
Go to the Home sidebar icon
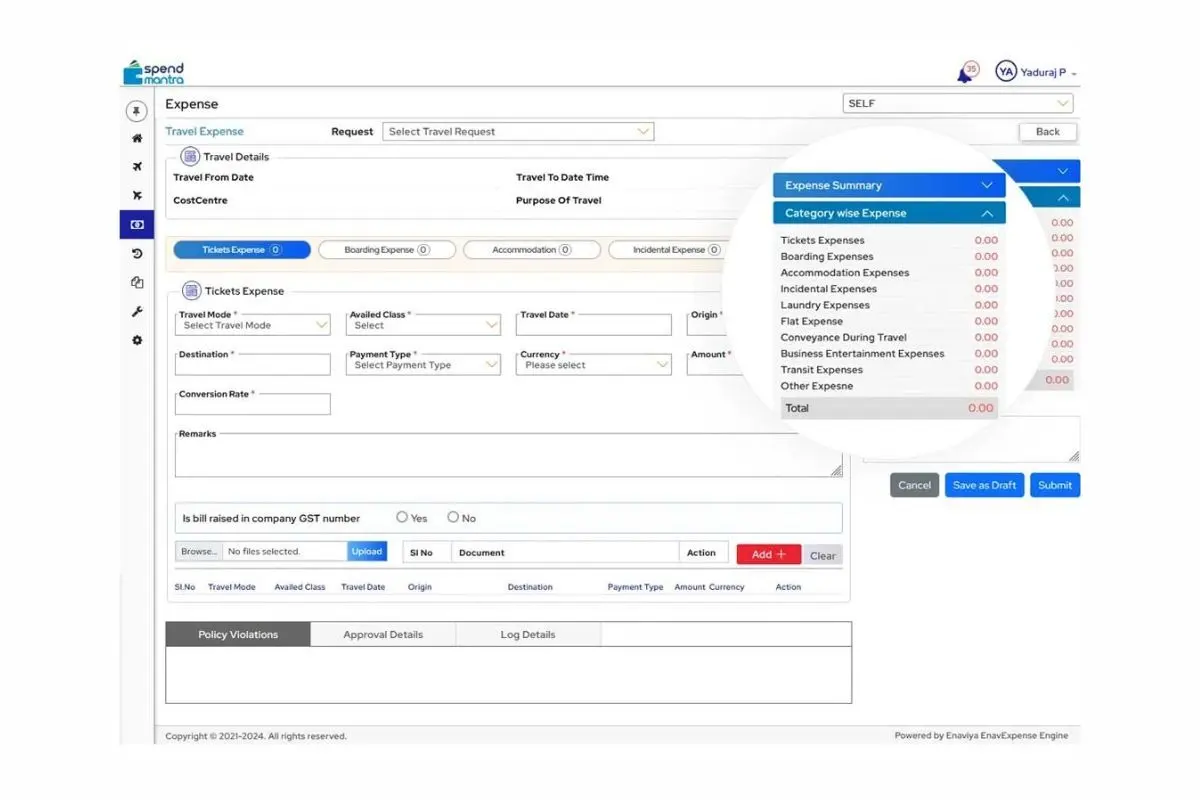click(137, 139)
